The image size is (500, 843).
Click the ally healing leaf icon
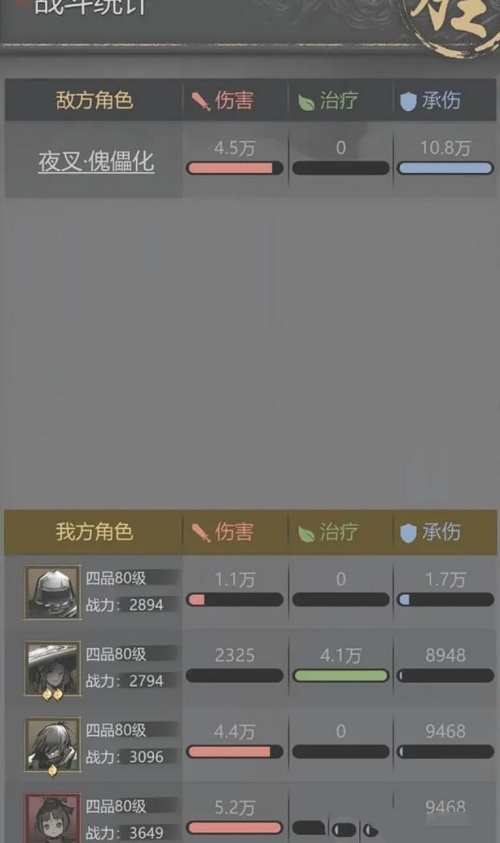[x=306, y=534]
